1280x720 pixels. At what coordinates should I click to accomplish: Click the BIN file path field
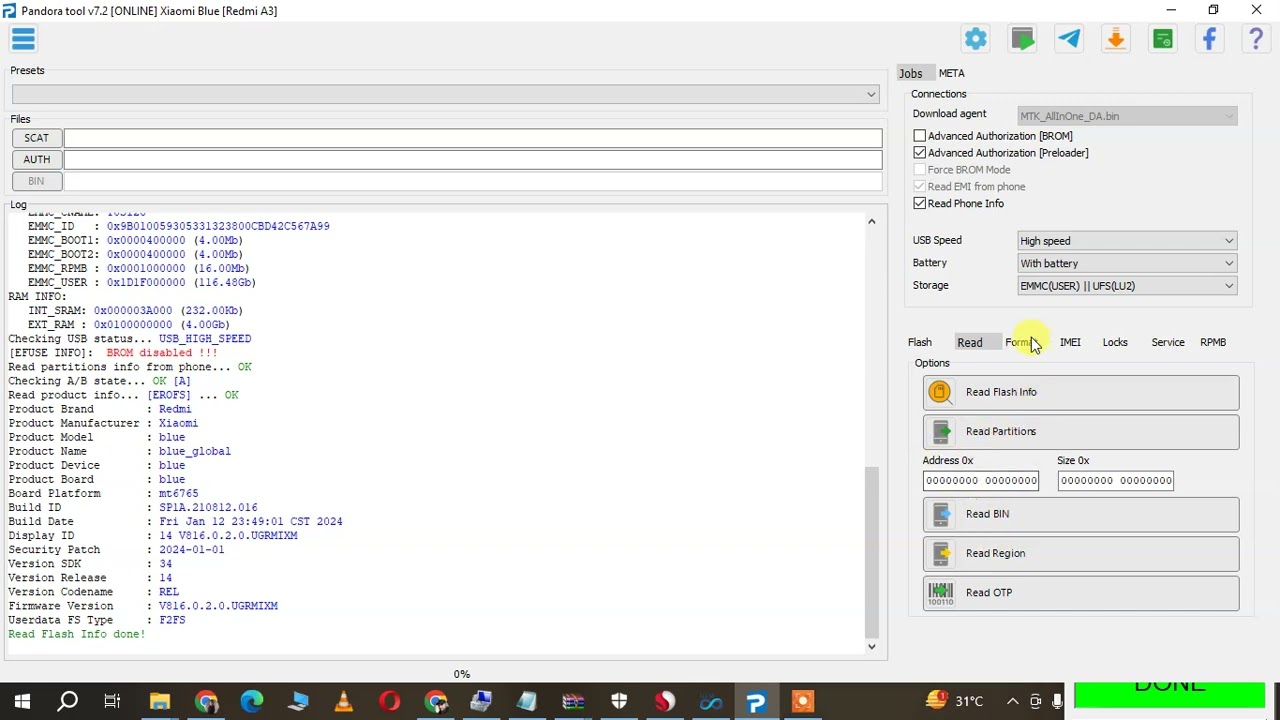(473, 182)
